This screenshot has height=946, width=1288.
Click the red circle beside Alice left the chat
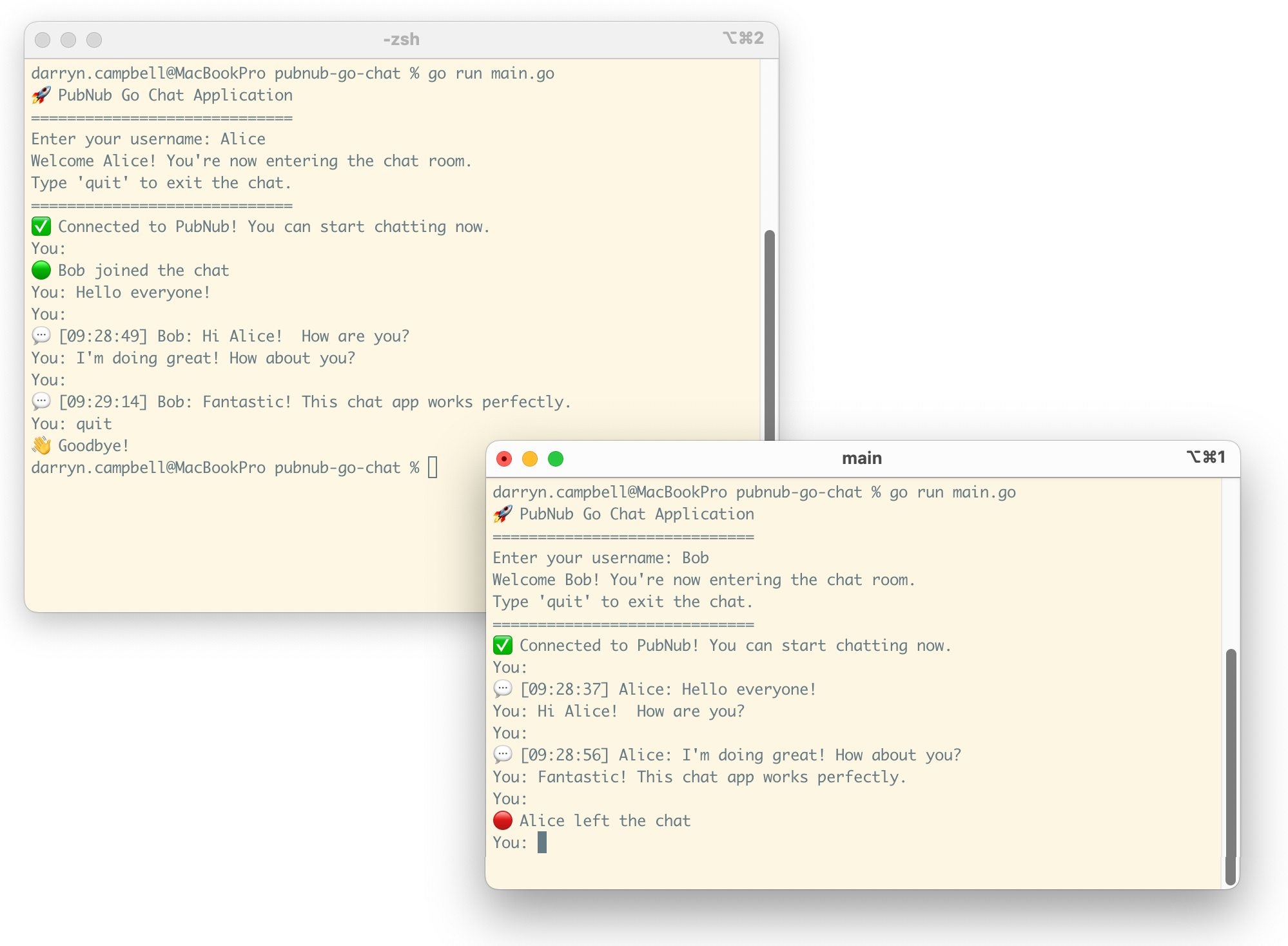point(503,821)
